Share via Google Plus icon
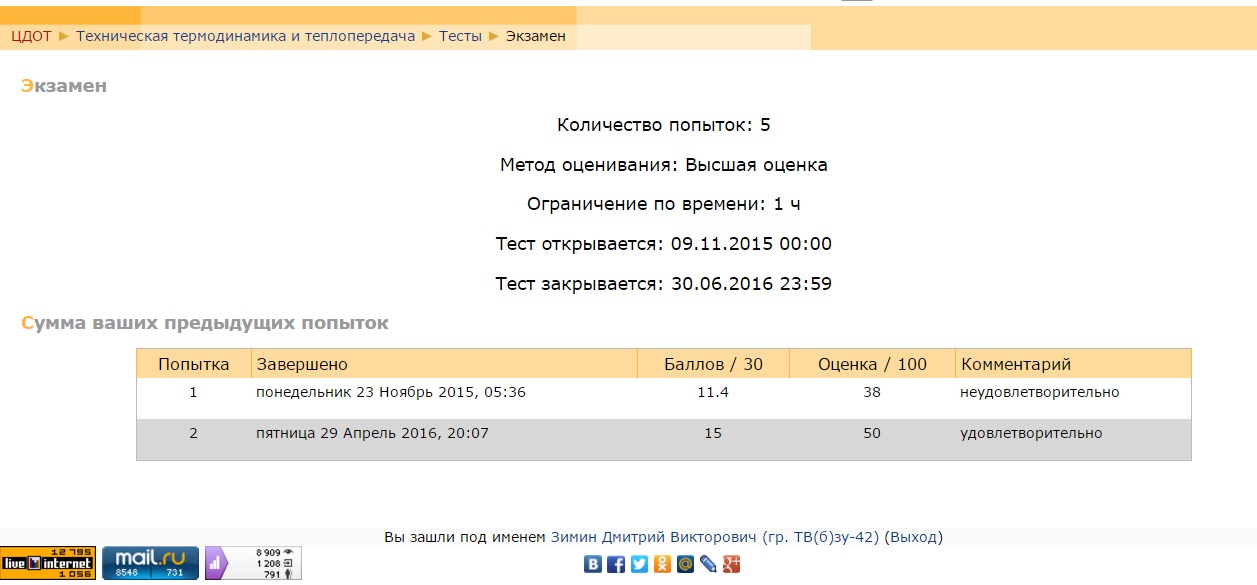 (731, 564)
